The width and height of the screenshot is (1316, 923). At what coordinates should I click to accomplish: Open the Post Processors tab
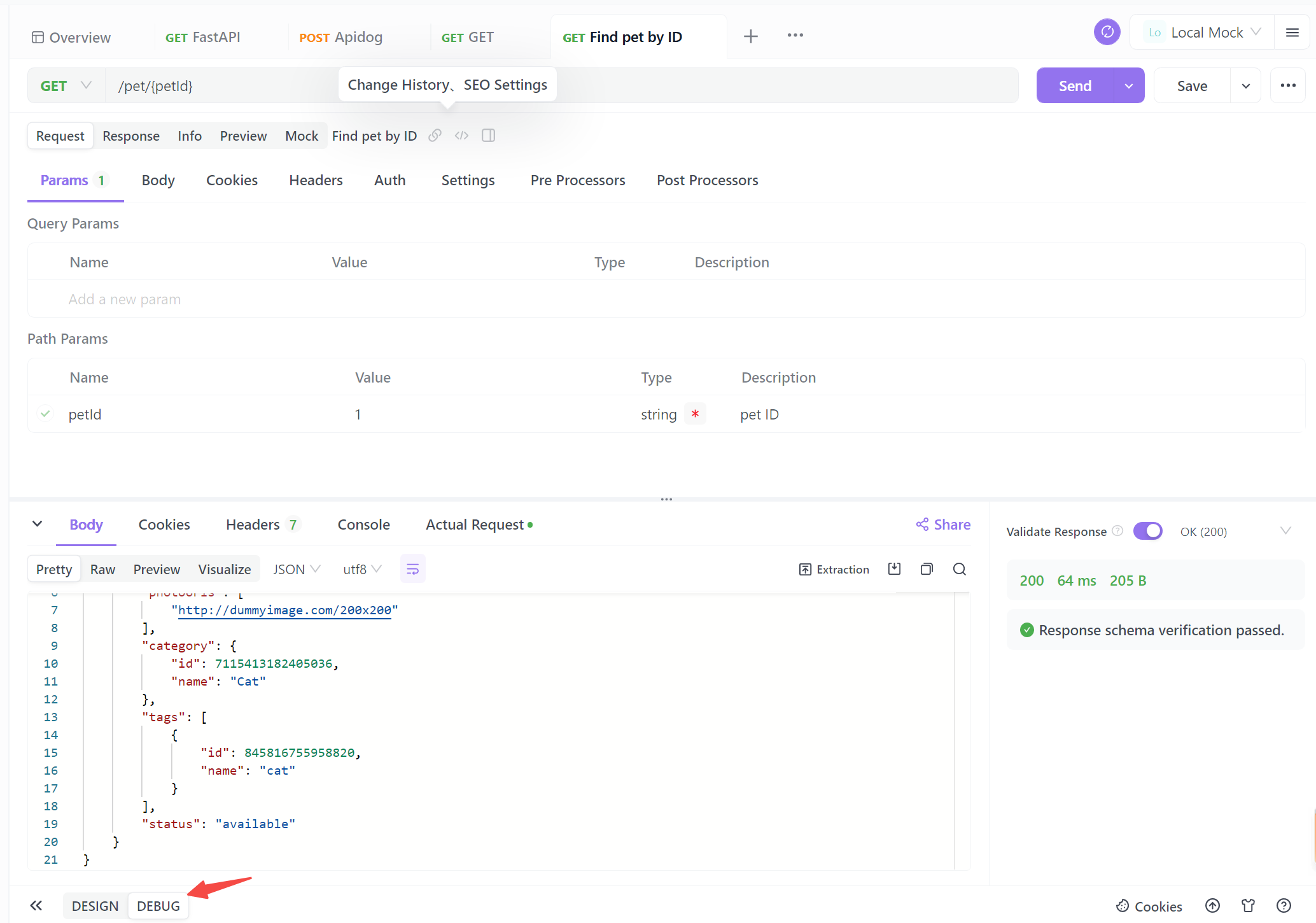(x=708, y=180)
